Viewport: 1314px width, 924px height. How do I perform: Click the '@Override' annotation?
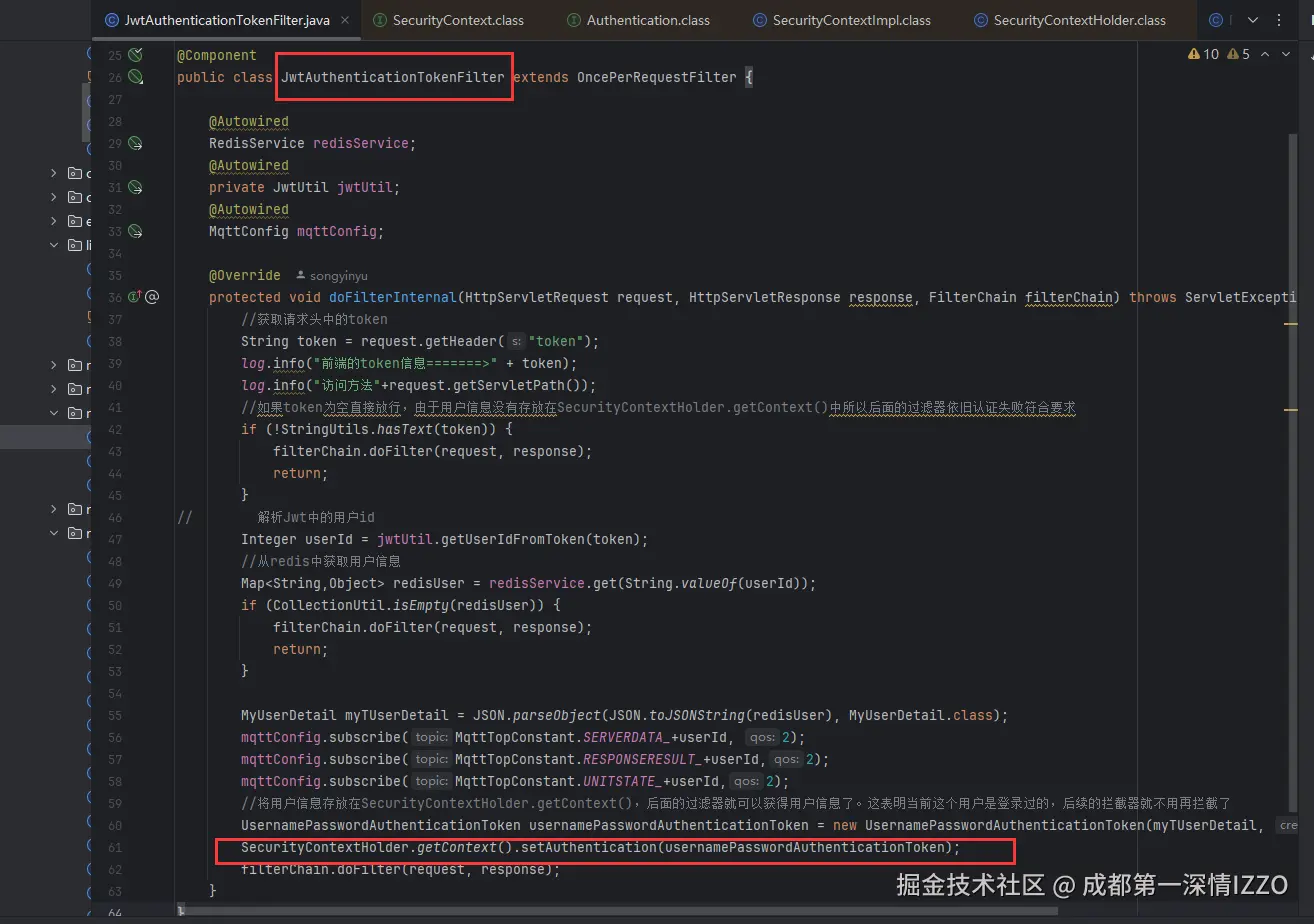point(245,275)
